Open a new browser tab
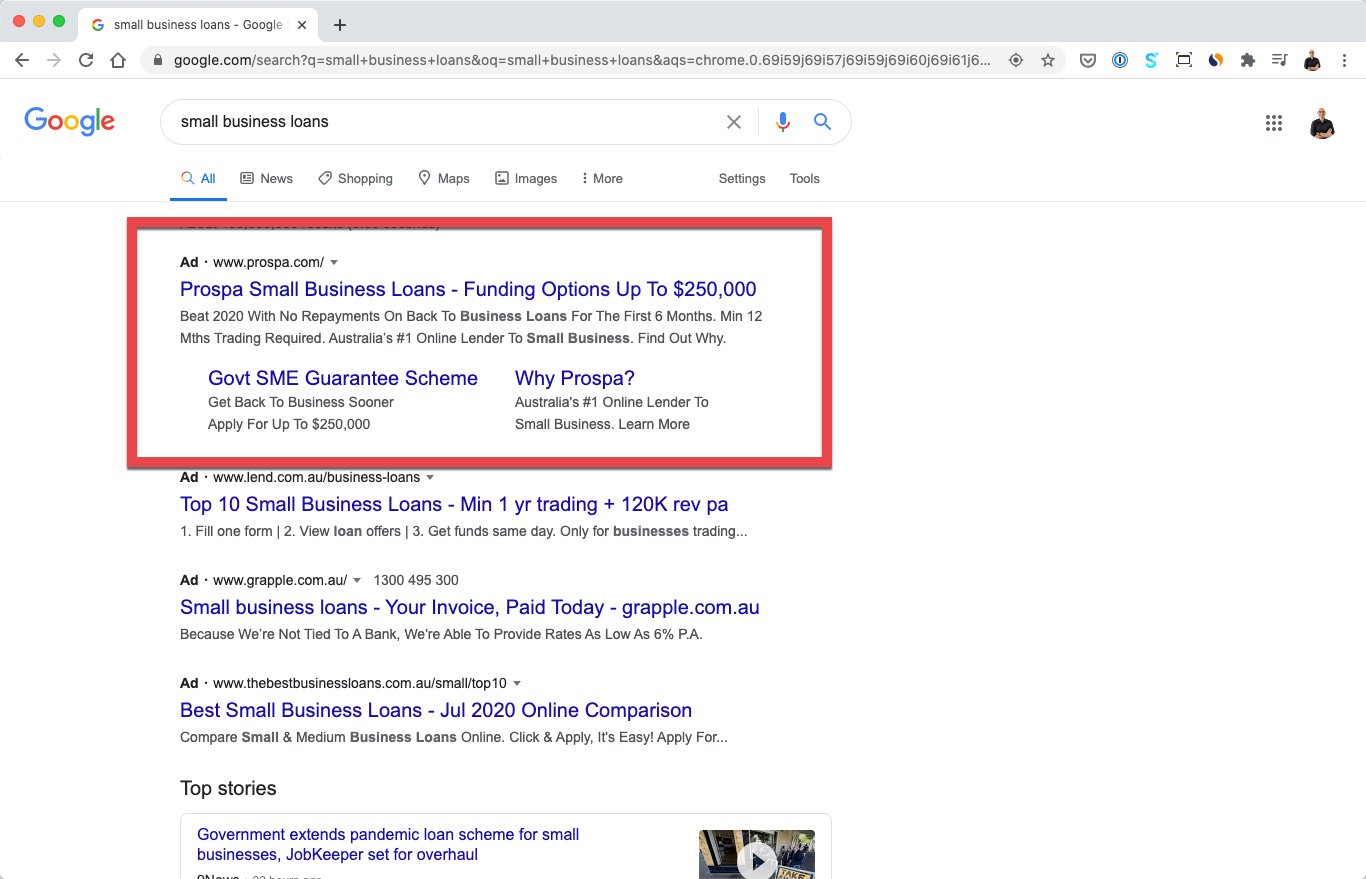Screen dimensions: 1366x879 [340, 25]
